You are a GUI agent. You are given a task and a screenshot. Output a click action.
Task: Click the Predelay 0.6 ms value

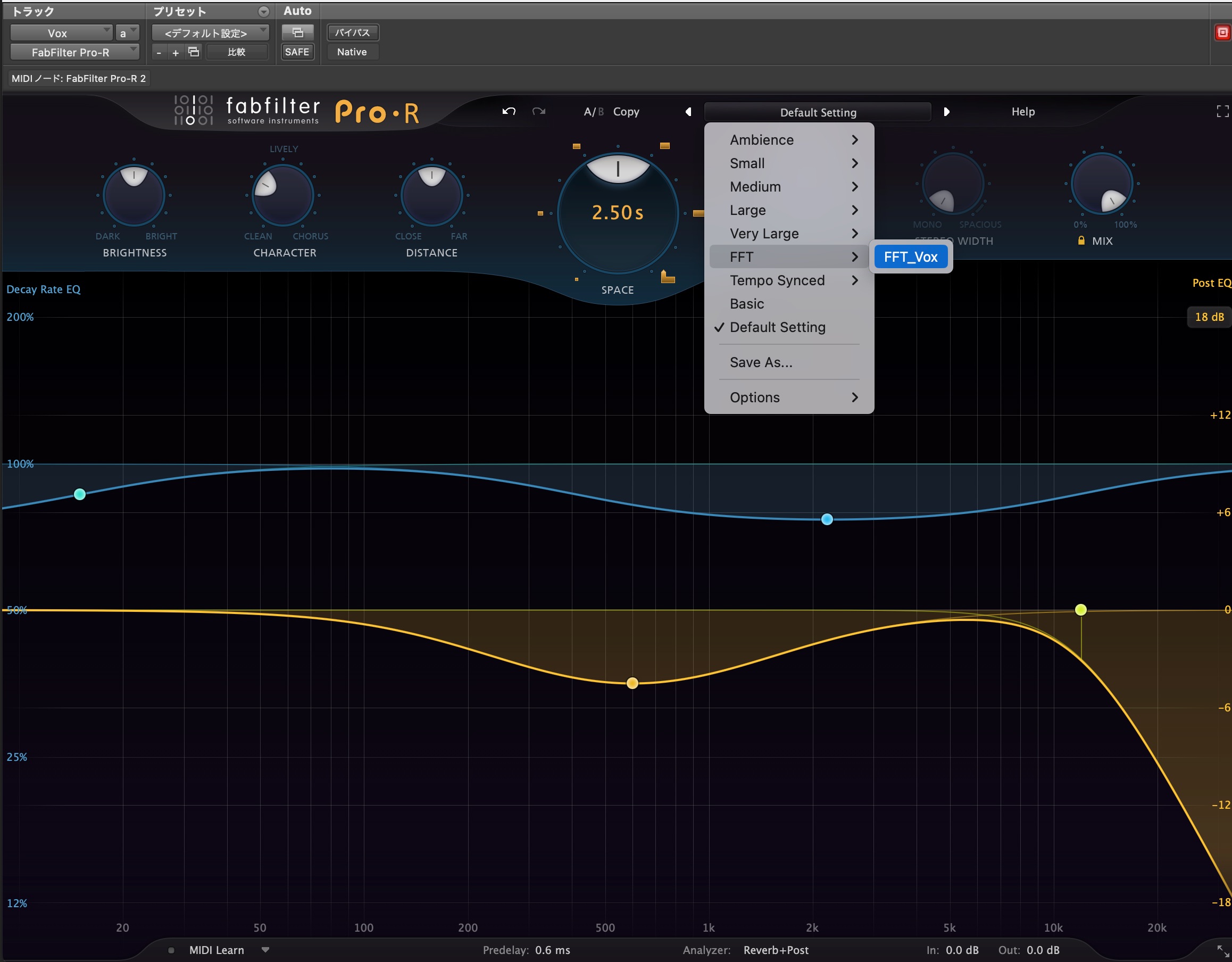click(553, 950)
